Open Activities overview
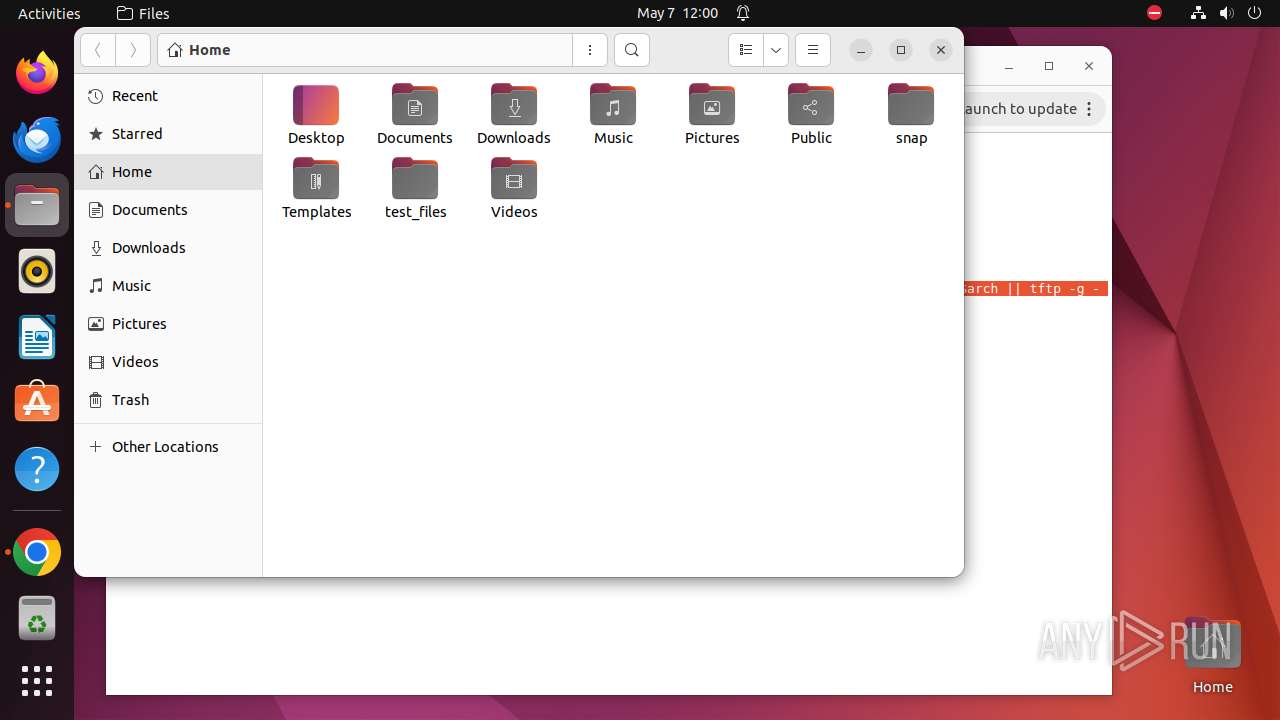1280x720 pixels. tap(49, 13)
